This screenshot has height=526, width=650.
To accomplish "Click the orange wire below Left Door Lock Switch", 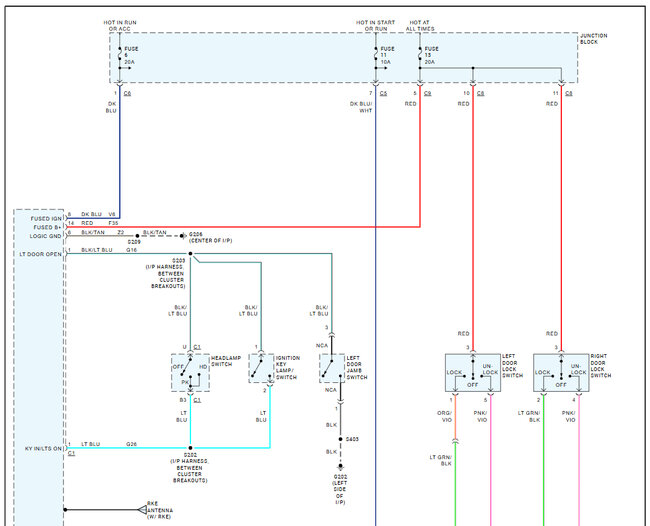I will click(455, 417).
